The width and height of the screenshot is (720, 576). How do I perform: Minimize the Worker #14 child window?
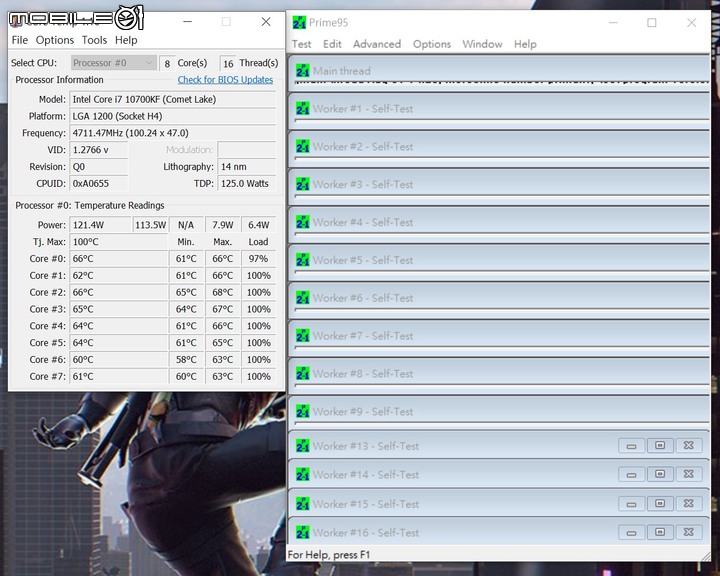pos(631,474)
